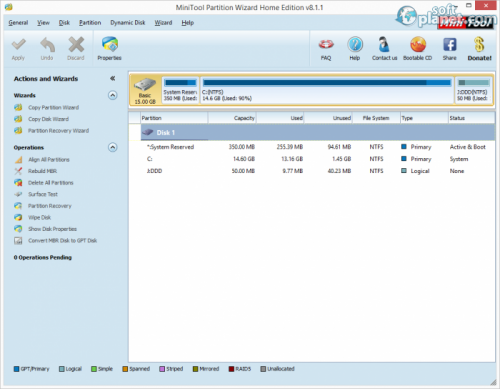Click Align All Partitions icon
Image resolution: width=500 pixels, height=389 pixels.
18,160
